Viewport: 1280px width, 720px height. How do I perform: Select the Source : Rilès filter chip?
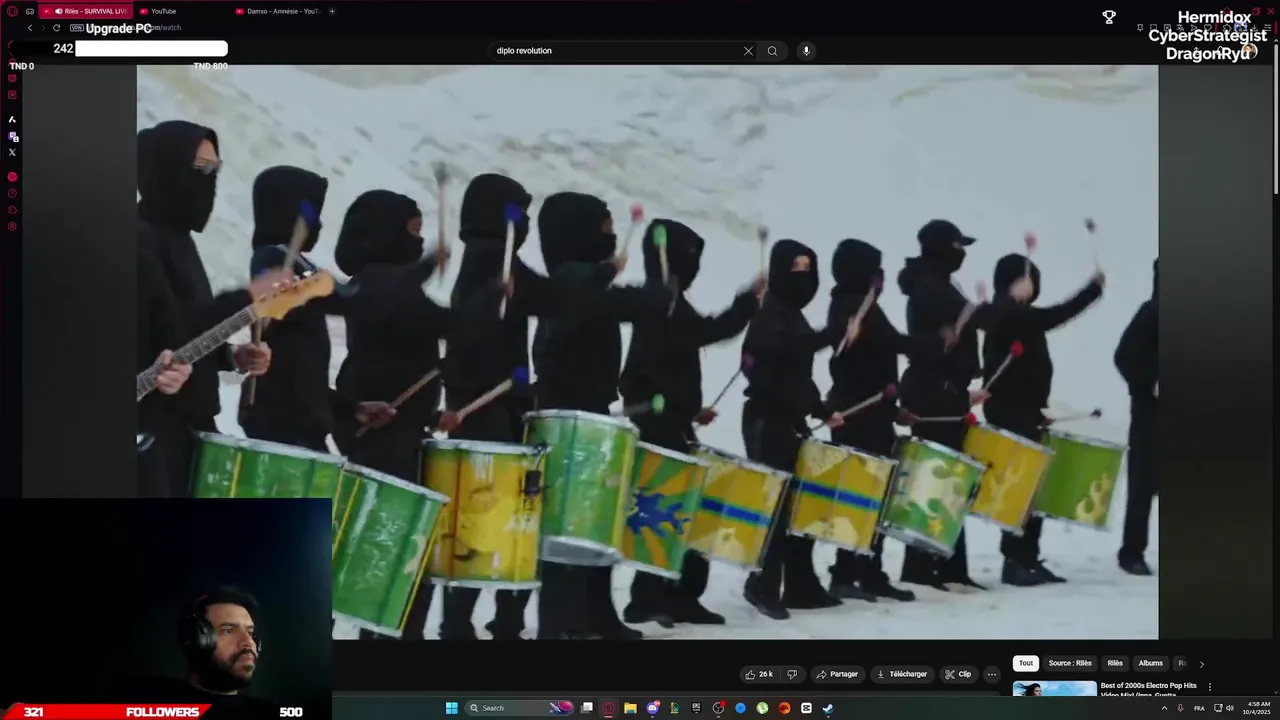(1070, 663)
